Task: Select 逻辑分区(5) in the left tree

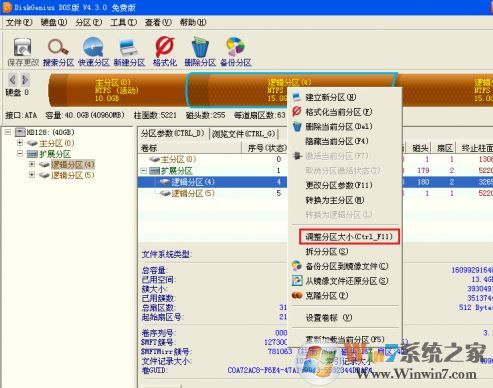Action: [73, 175]
